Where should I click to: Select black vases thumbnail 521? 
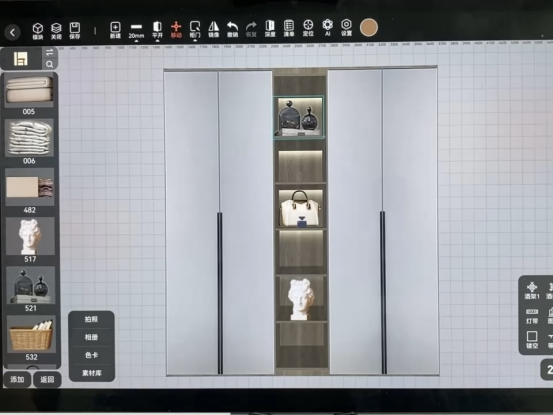click(x=30, y=285)
